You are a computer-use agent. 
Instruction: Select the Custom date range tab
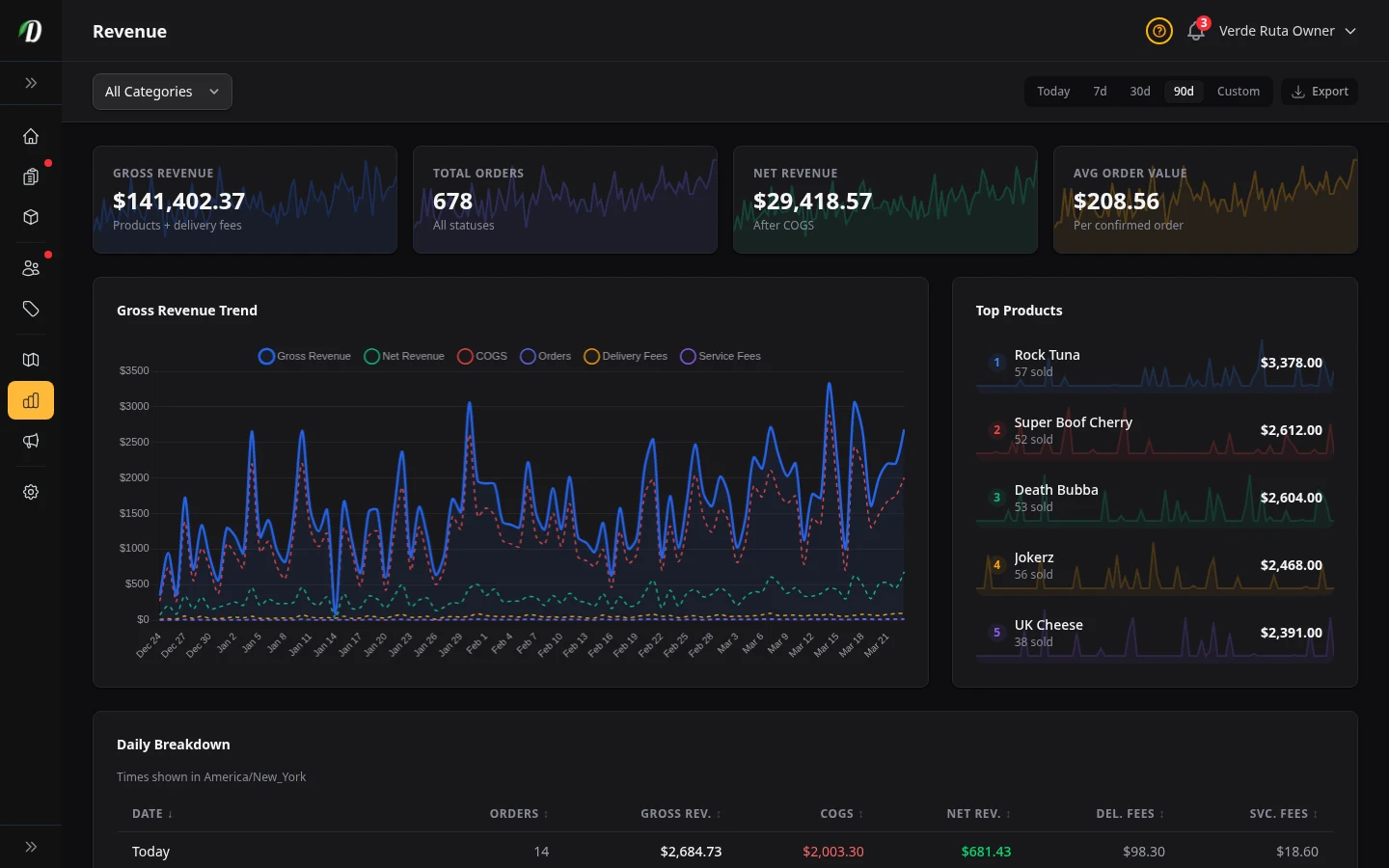click(1239, 91)
